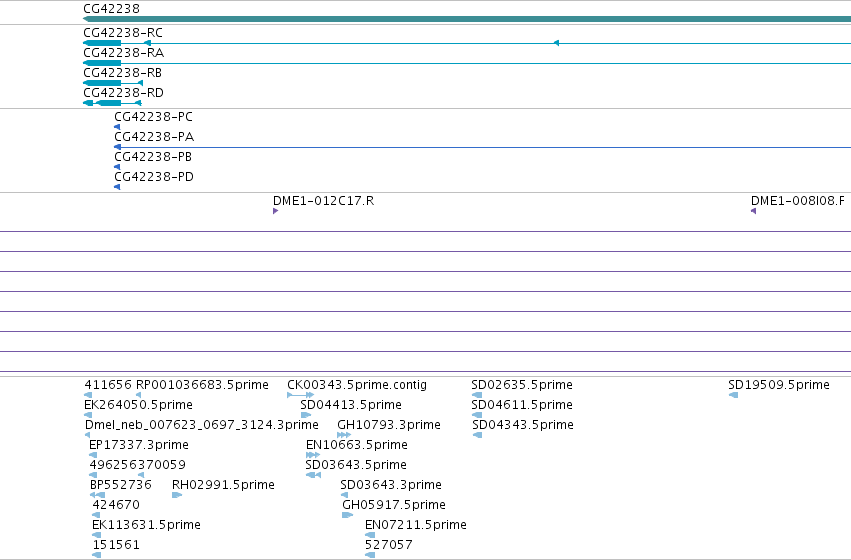Open the SD03643.3prime label

391,485
